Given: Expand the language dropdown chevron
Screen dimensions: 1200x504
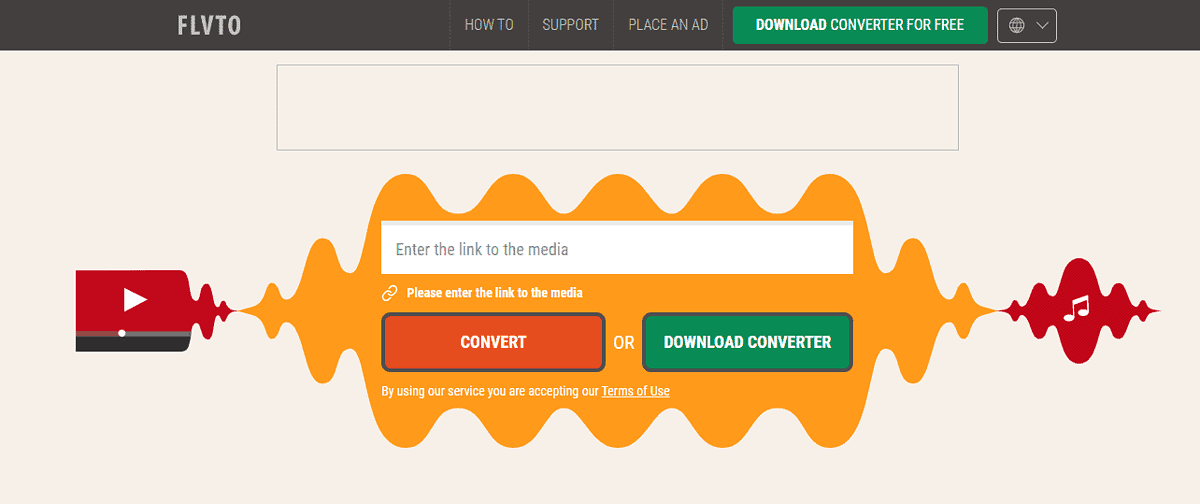Looking at the screenshot, I should point(1043,26).
